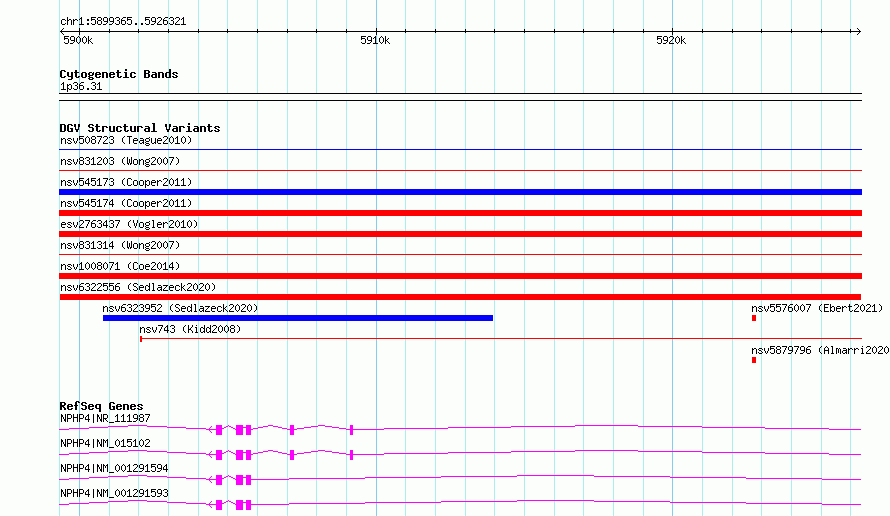Click the small red nsv5576007 marker
Image resolution: width=890 pixels, height=516 pixels.
(x=754, y=318)
